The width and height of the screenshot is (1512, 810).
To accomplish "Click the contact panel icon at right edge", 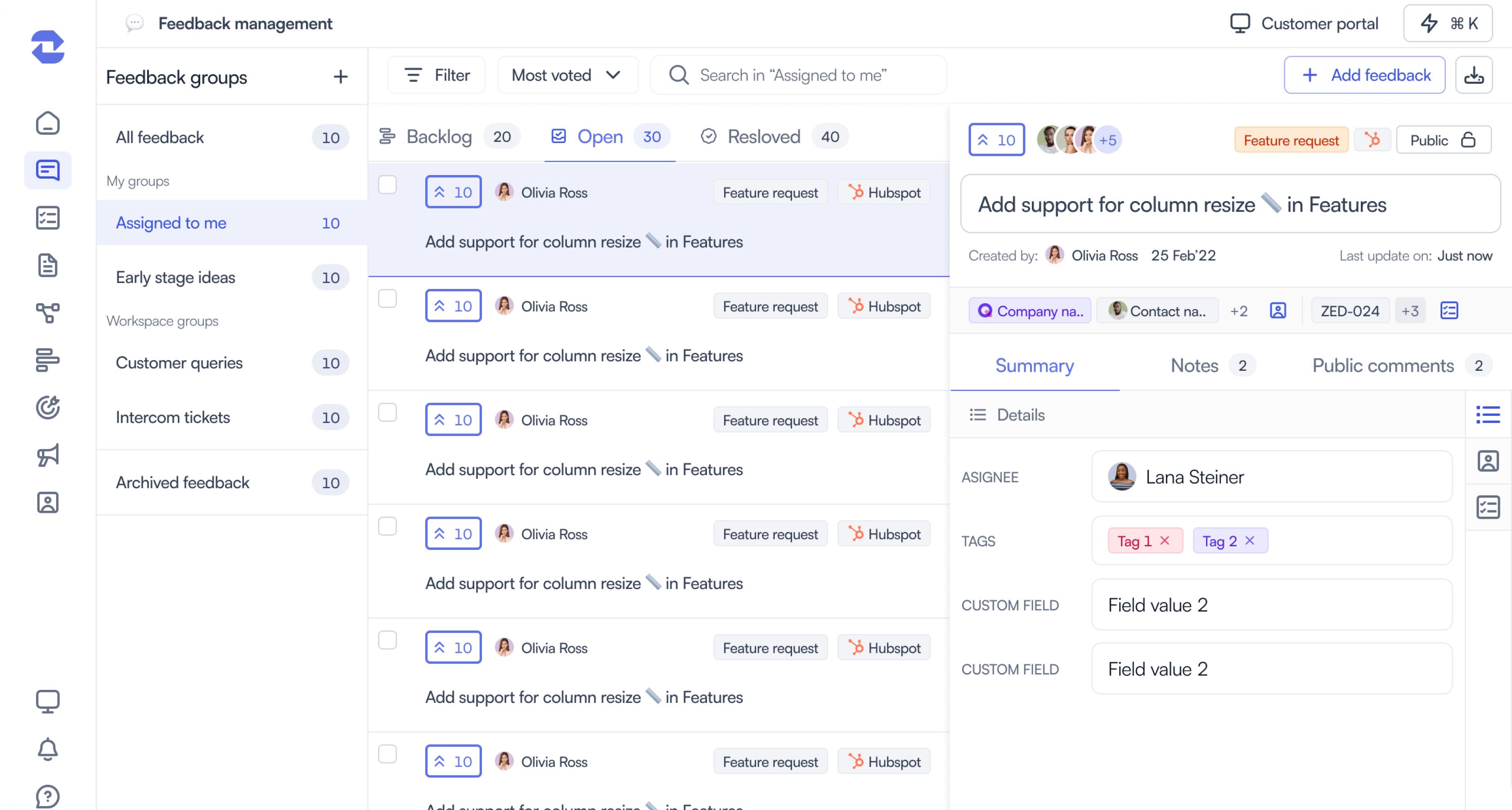I will point(1488,461).
